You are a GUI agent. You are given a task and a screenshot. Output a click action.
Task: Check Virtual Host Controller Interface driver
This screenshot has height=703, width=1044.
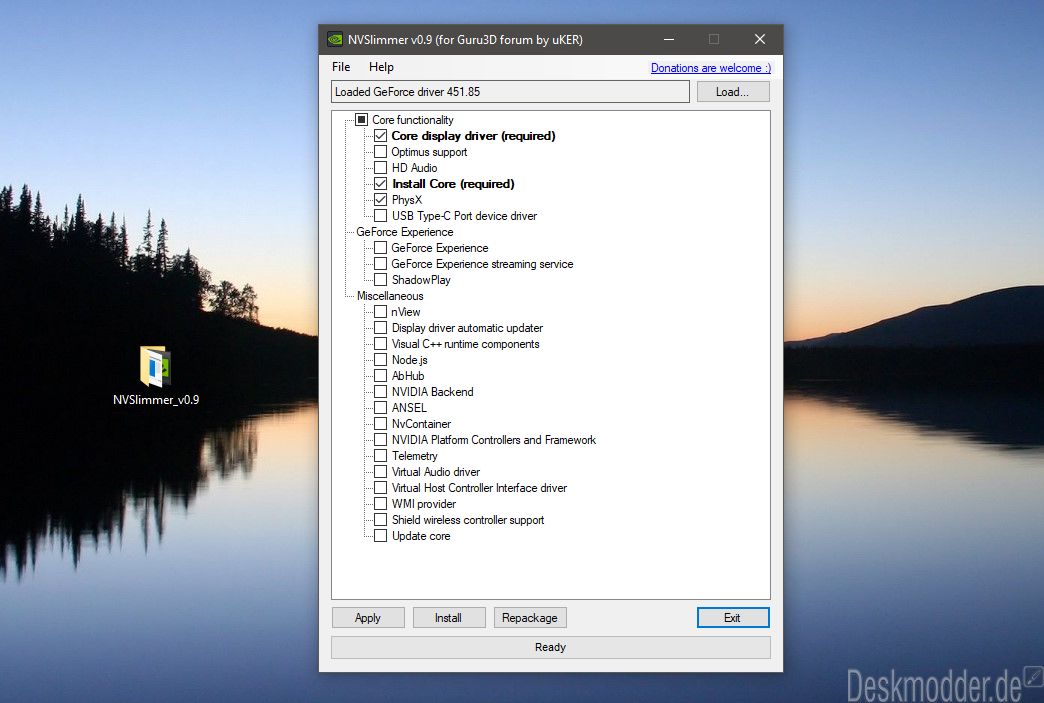pyautogui.click(x=380, y=487)
